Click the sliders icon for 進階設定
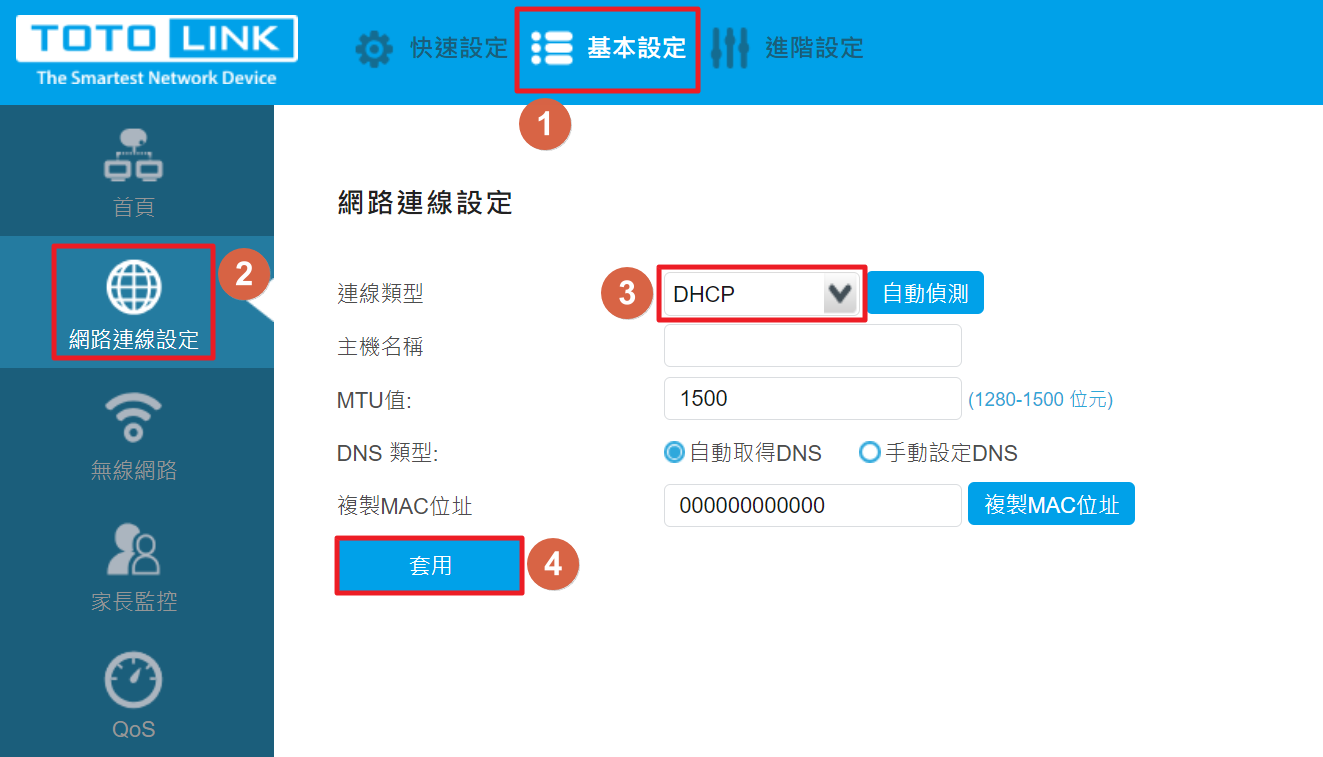Viewport: 1323px width, 757px height. click(730, 48)
